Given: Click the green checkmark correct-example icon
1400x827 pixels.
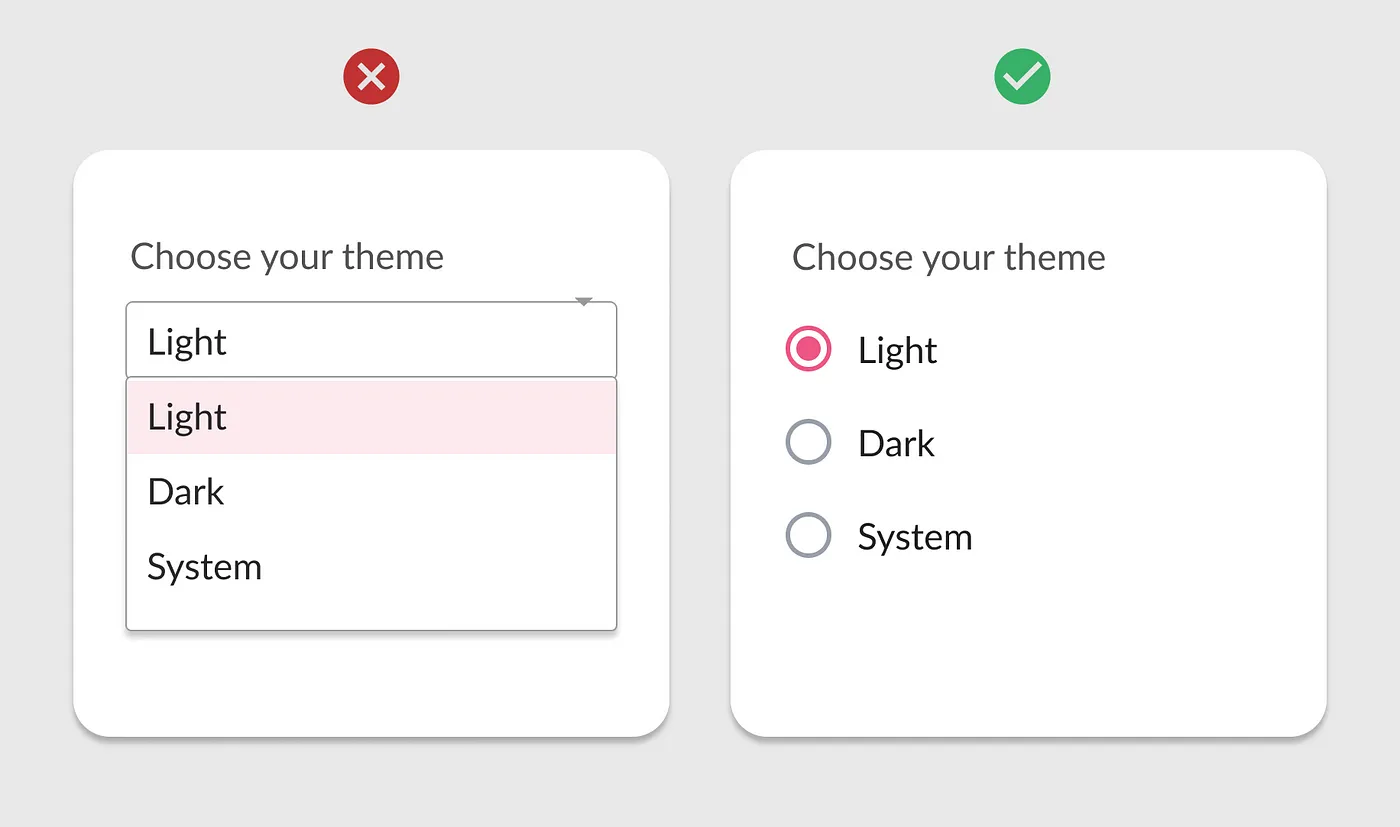Looking at the screenshot, I should (1022, 77).
